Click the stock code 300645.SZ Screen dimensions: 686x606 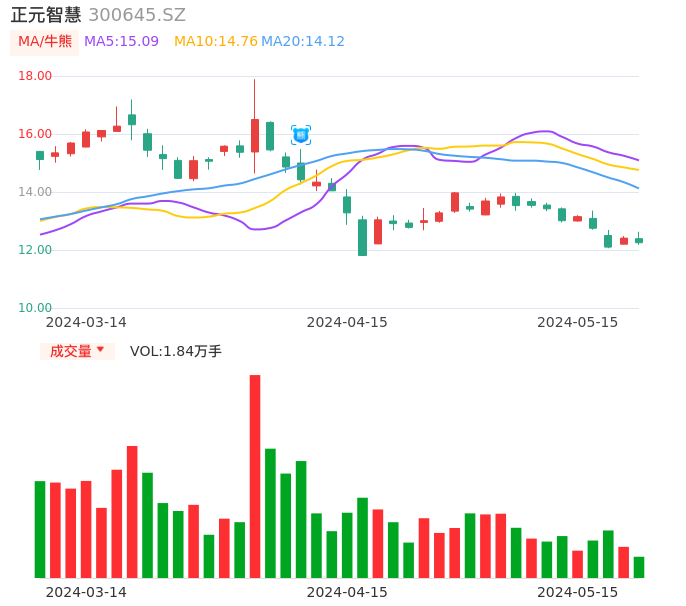click(x=137, y=15)
